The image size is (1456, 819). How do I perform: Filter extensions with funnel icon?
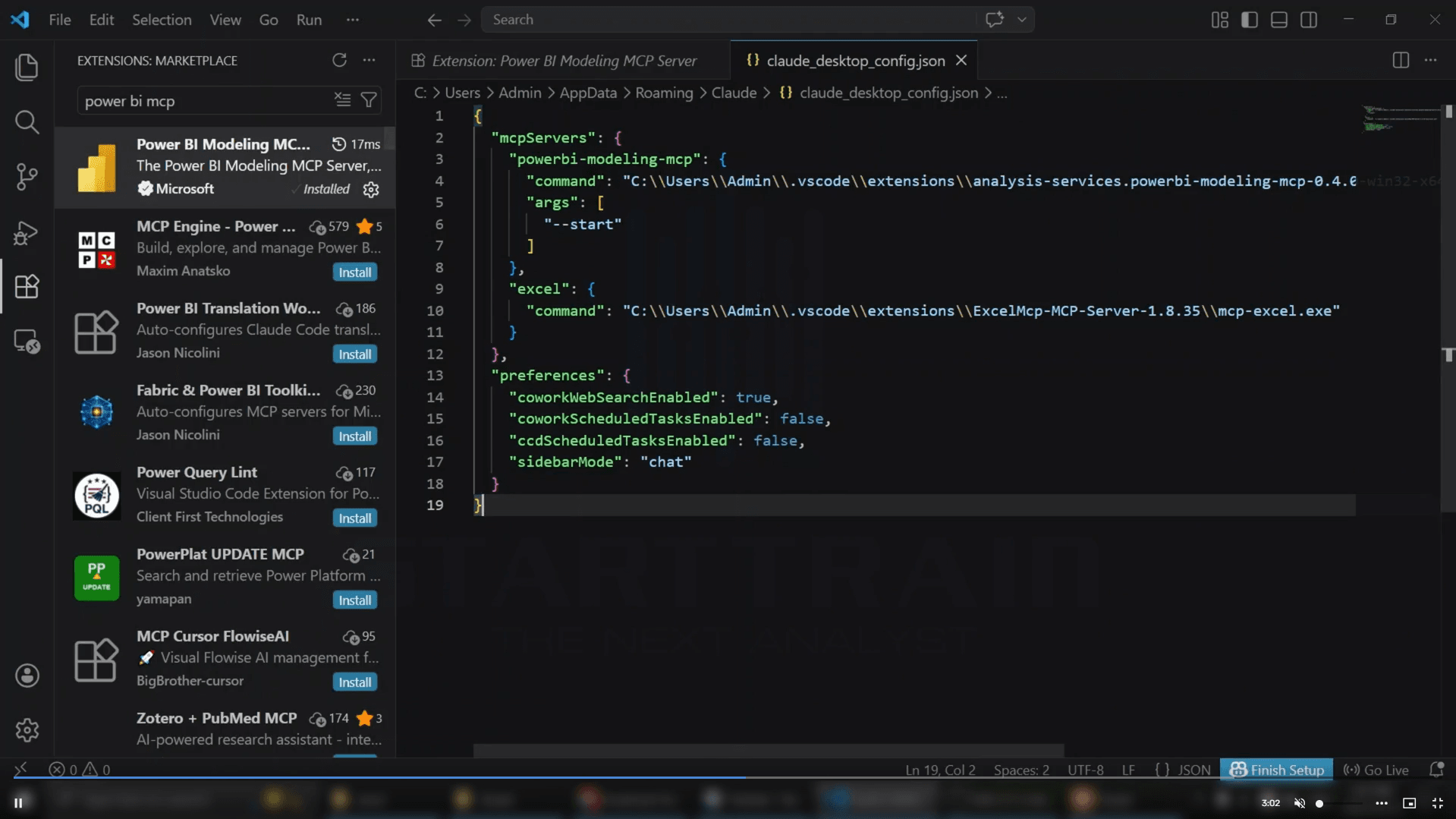(369, 100)
